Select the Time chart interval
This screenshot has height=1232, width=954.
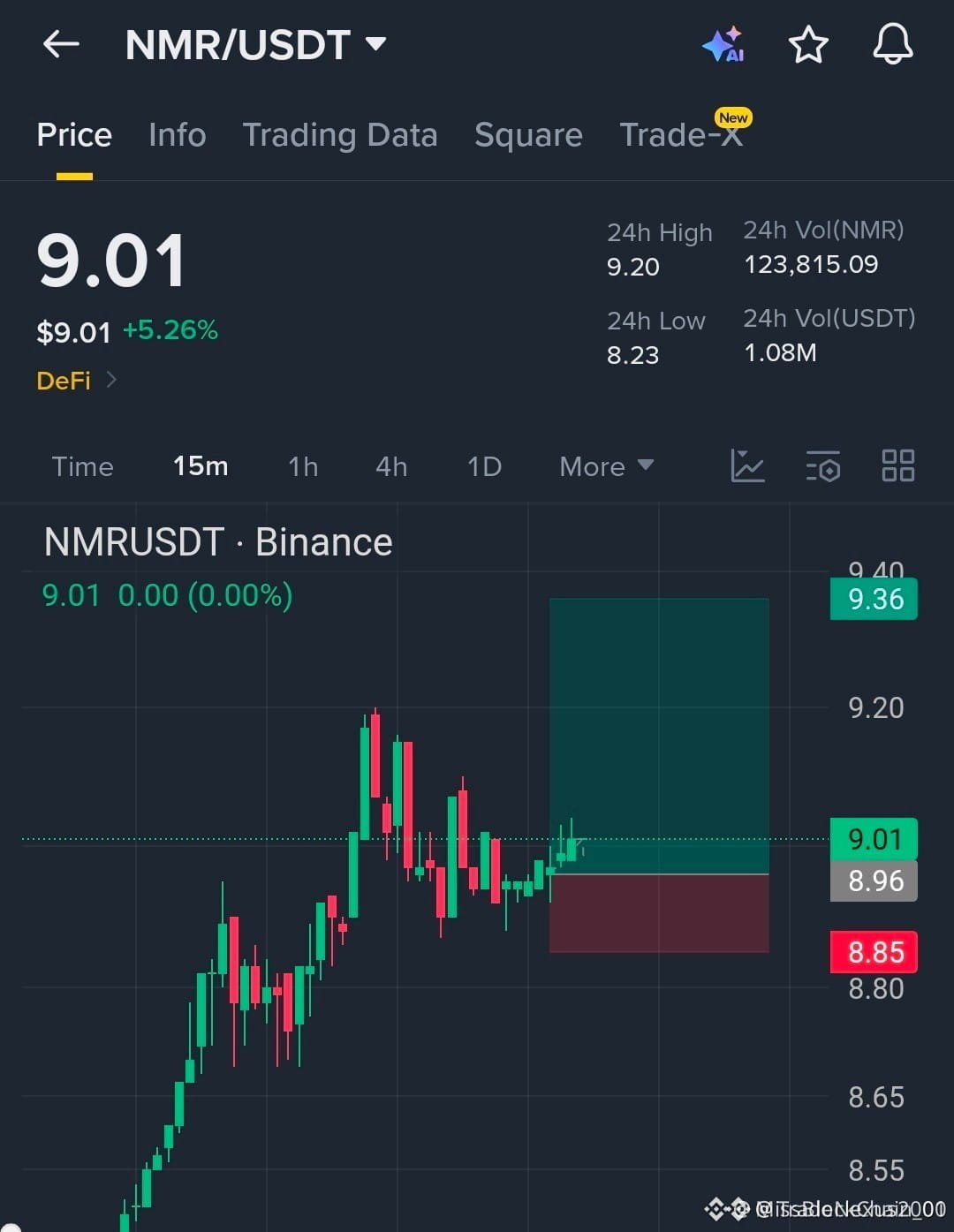pyautogui.click(x=83, y=466)
